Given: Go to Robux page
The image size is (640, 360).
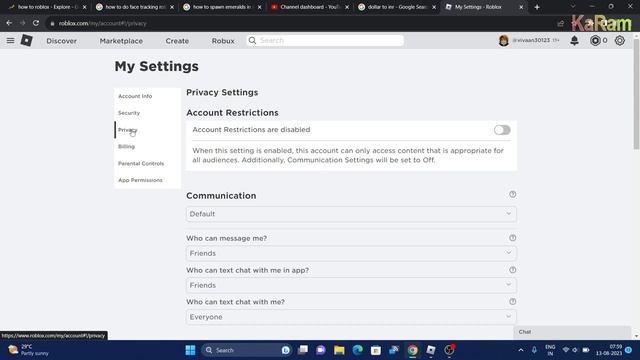Looking at the screenshot, I should point(223,41).
